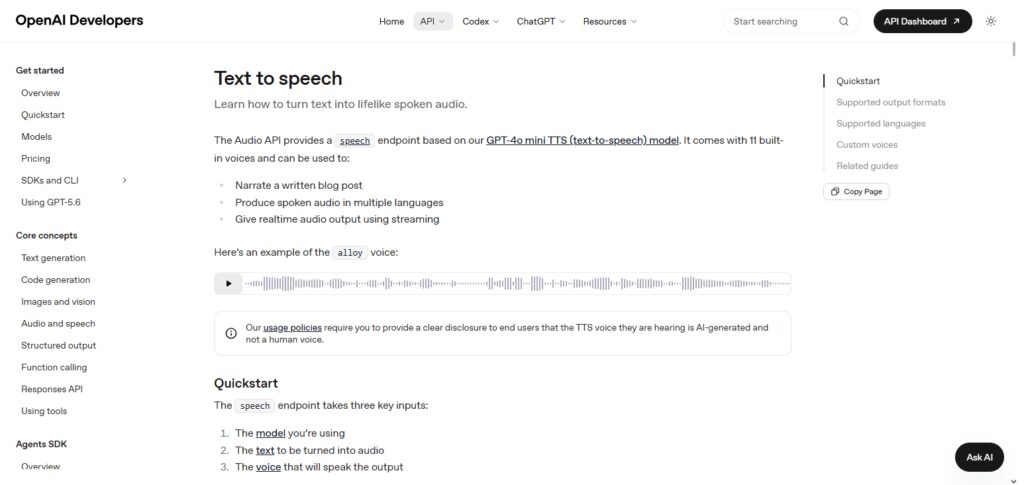This screenshot has width=1024, height=485.
Task: Click the OpenAI Developers logo
Action: (79, 20)
